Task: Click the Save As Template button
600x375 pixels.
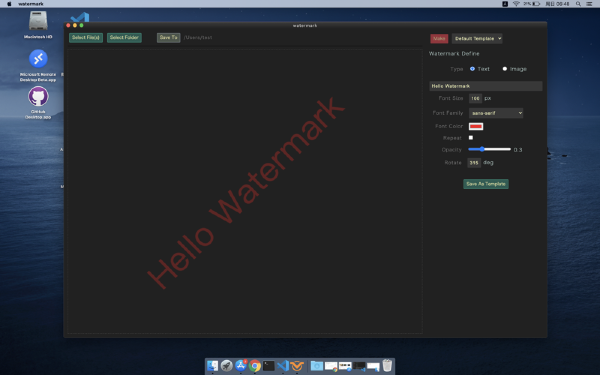Action: (486, 184)
